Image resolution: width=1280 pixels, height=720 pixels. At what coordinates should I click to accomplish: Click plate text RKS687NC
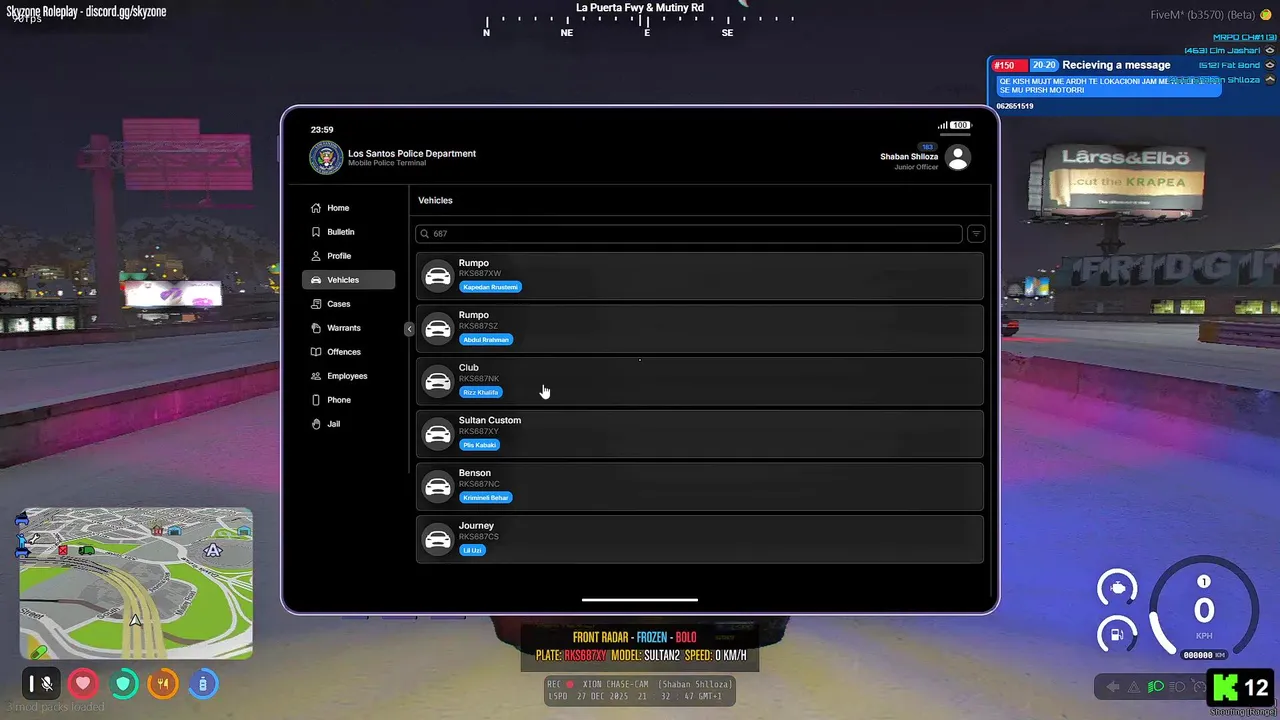point(479,484)
